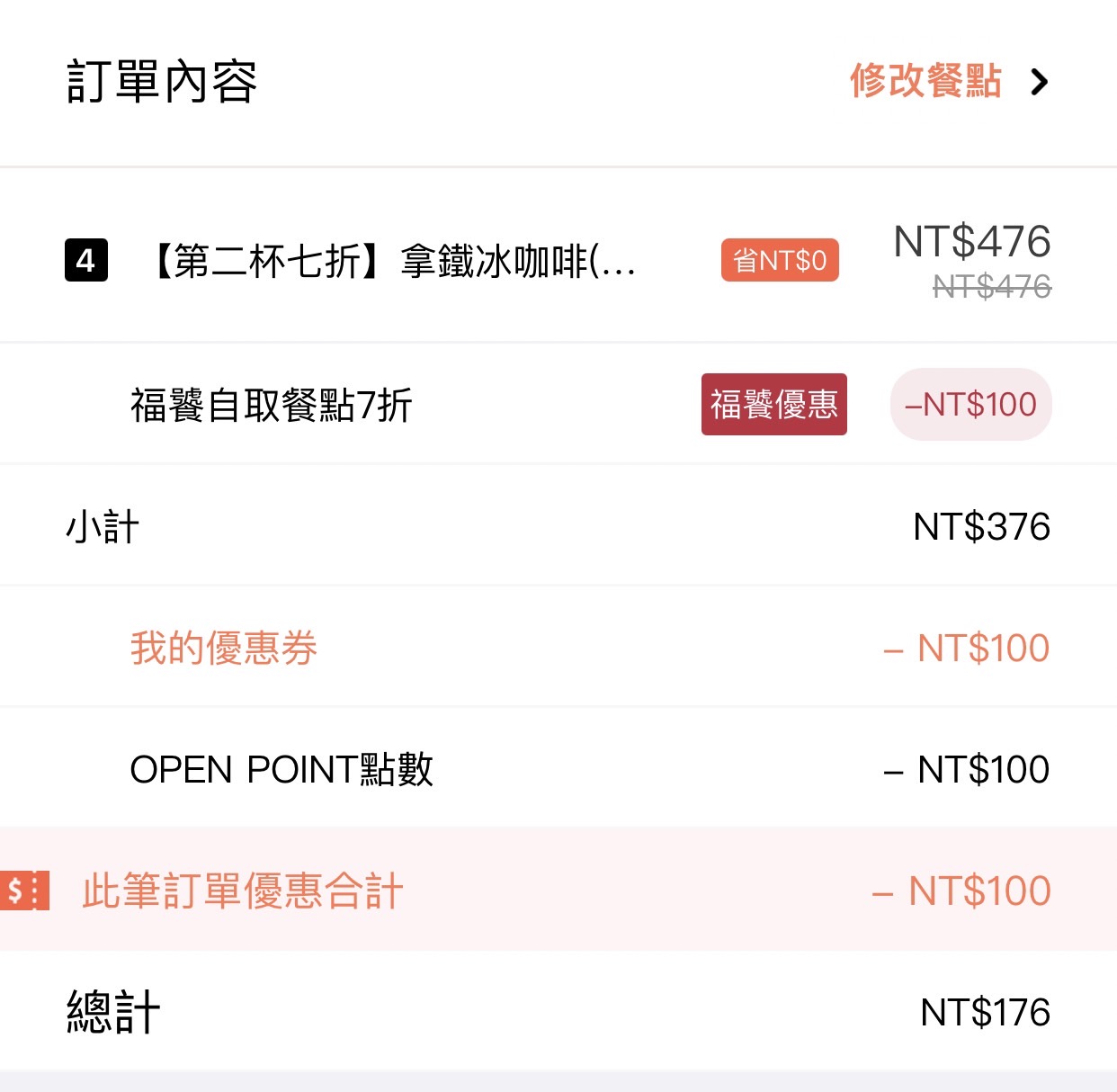The height and width of the screenshot is (1092, 1117).
Task: Tap the NT$376 subtotal amount
Action: (x=981, y=527)
